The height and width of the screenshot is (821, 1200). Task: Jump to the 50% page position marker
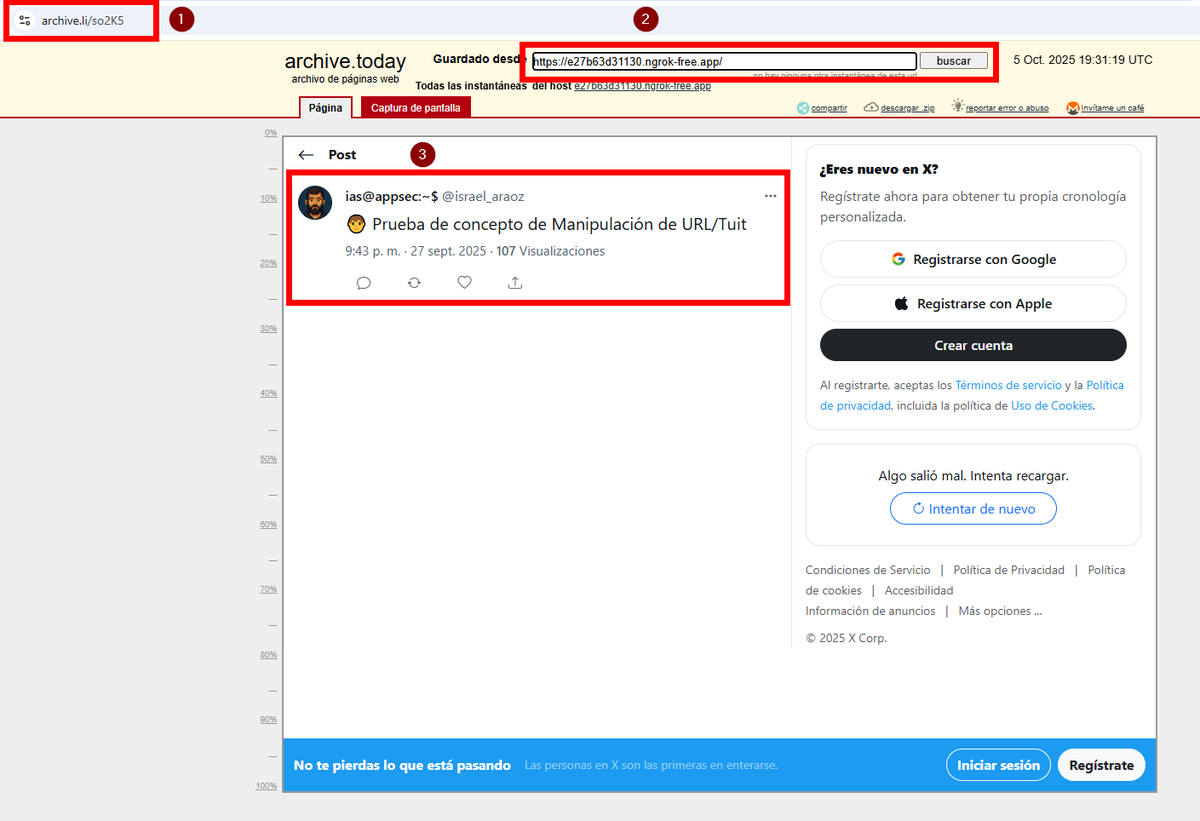coord(268,459)
